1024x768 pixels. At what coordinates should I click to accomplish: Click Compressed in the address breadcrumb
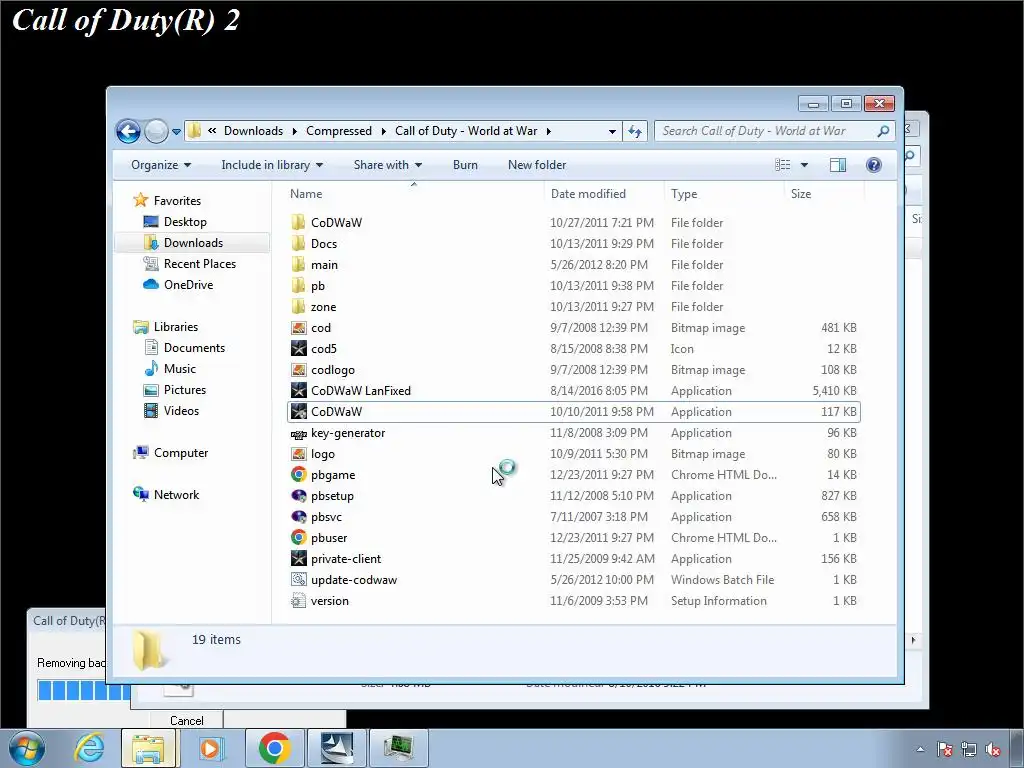[x=338, y=131]
